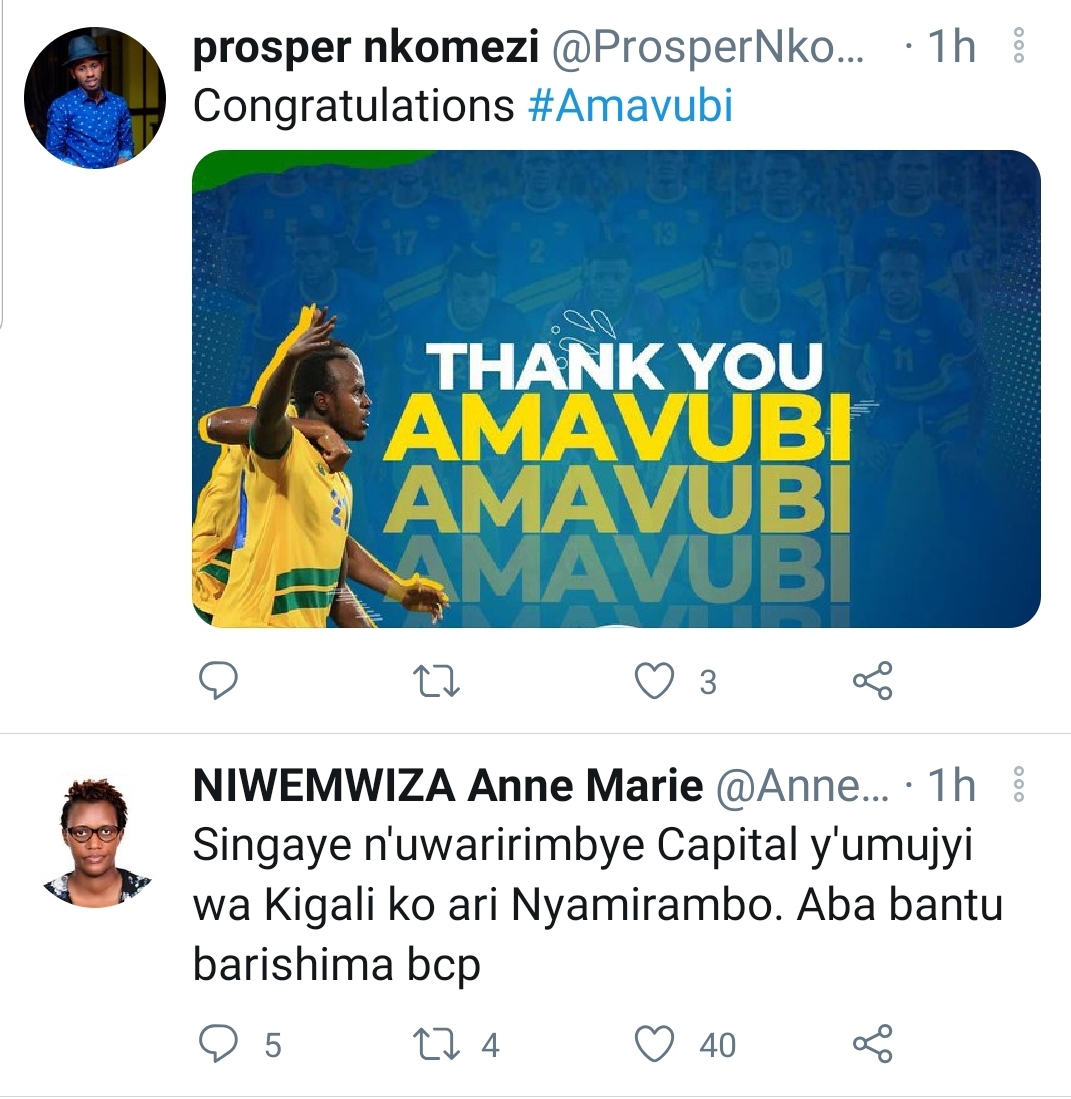Share NIWEMWIZA Anne Marie's tweet
The height and width of the screenshot is (1099, 1071).
click(873, 1044)
